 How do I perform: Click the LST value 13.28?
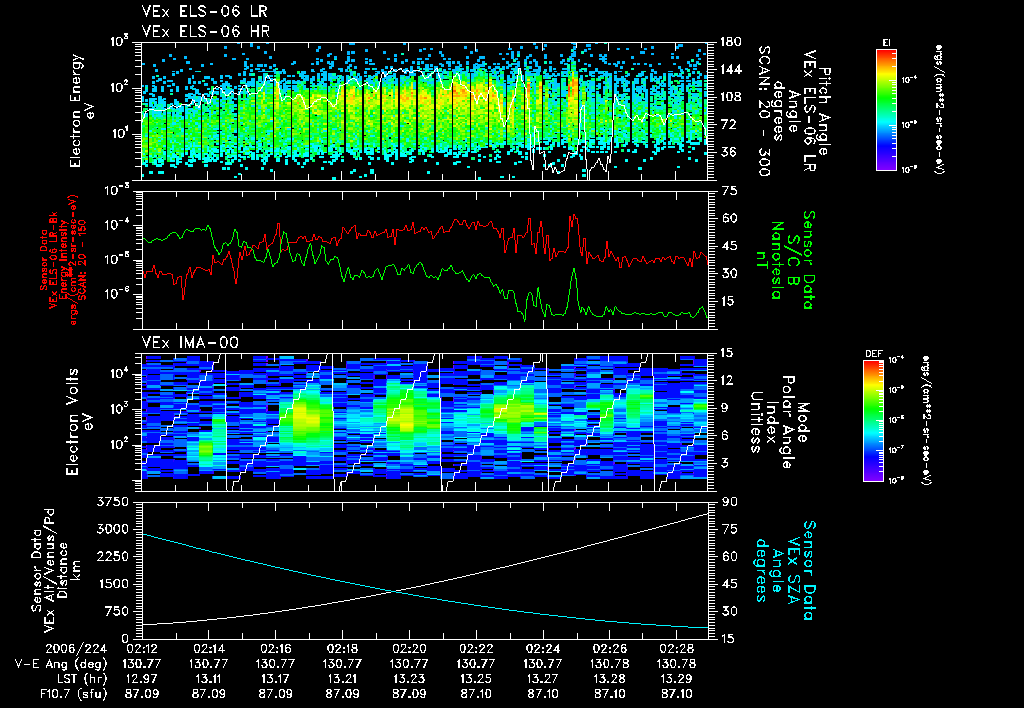pos(609,679)
